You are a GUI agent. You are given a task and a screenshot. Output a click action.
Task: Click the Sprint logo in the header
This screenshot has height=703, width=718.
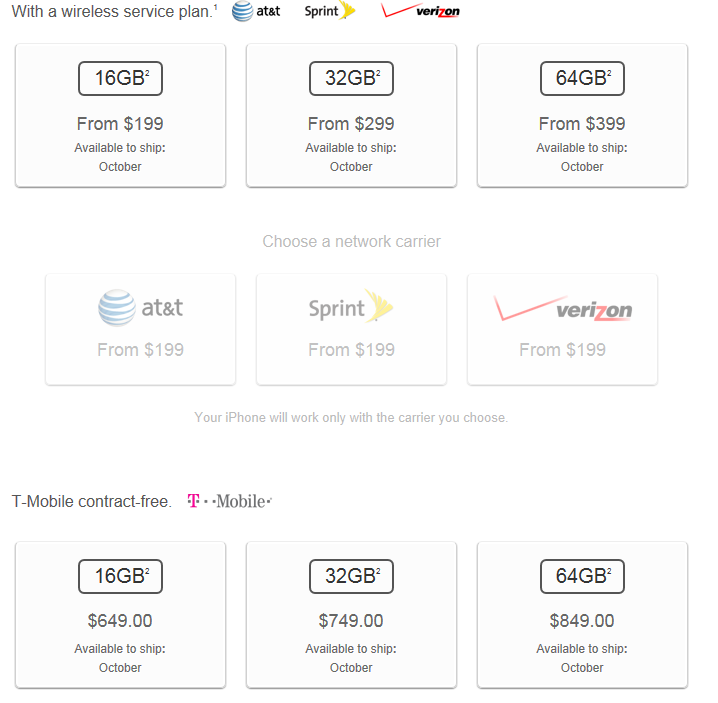[x=330, y=11]
